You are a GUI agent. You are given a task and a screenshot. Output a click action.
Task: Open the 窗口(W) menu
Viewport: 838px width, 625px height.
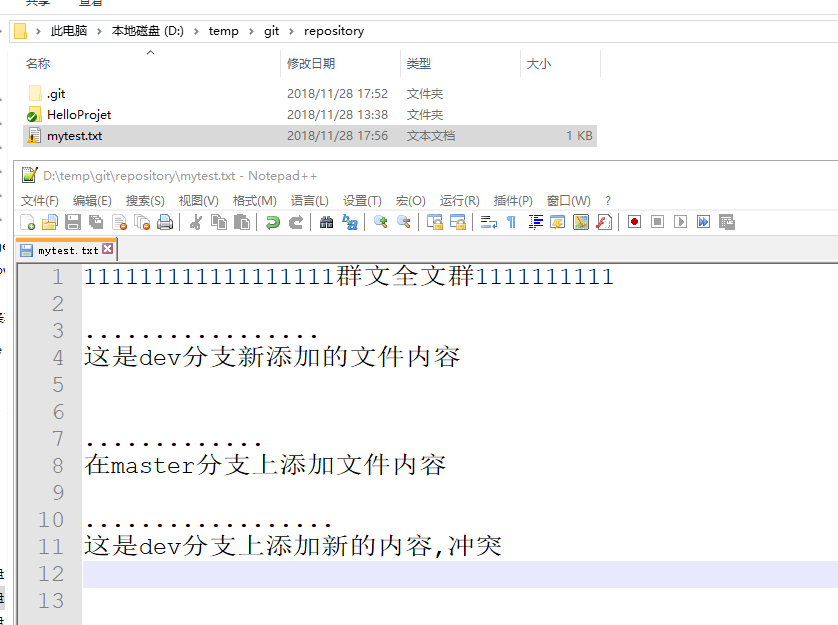(569, 201)
